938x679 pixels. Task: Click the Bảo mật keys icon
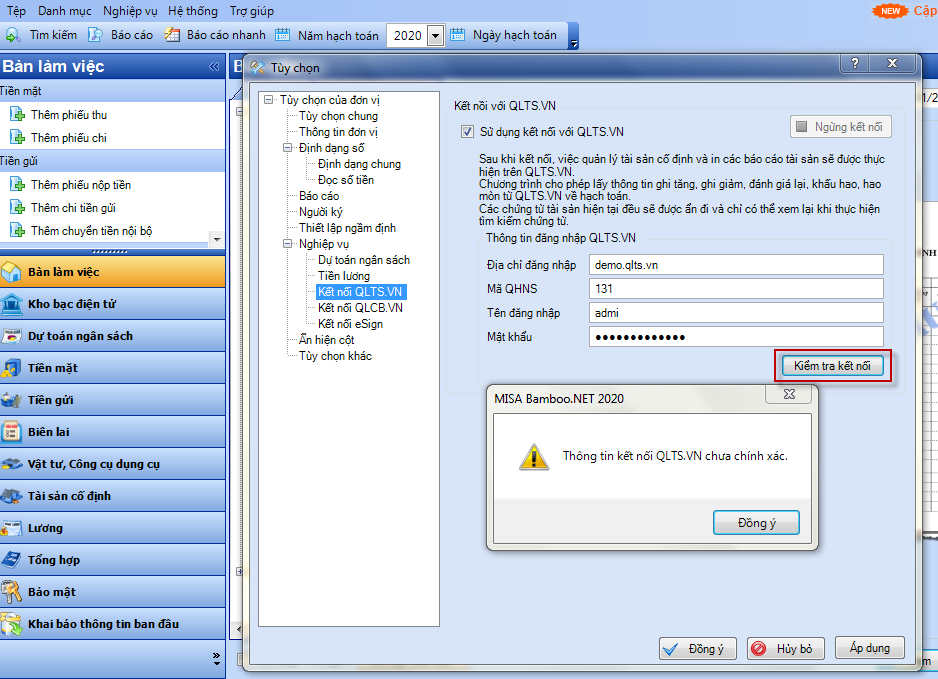(12, 592)
